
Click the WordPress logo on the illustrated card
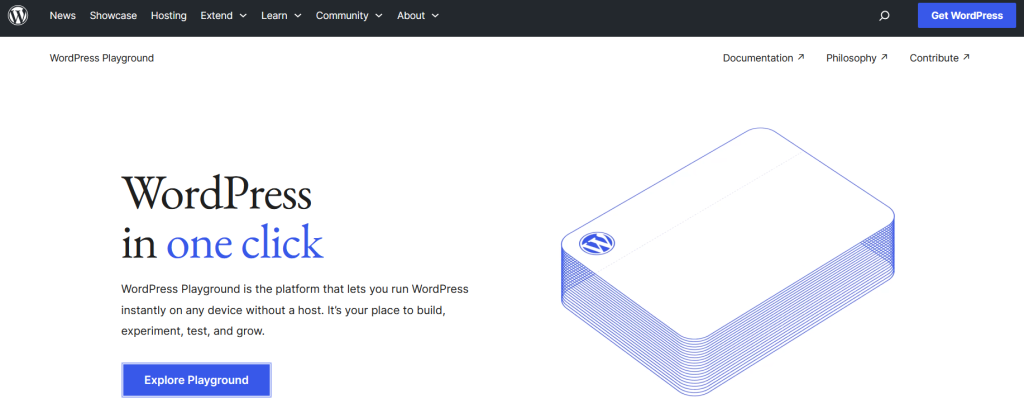pos(597,243)
